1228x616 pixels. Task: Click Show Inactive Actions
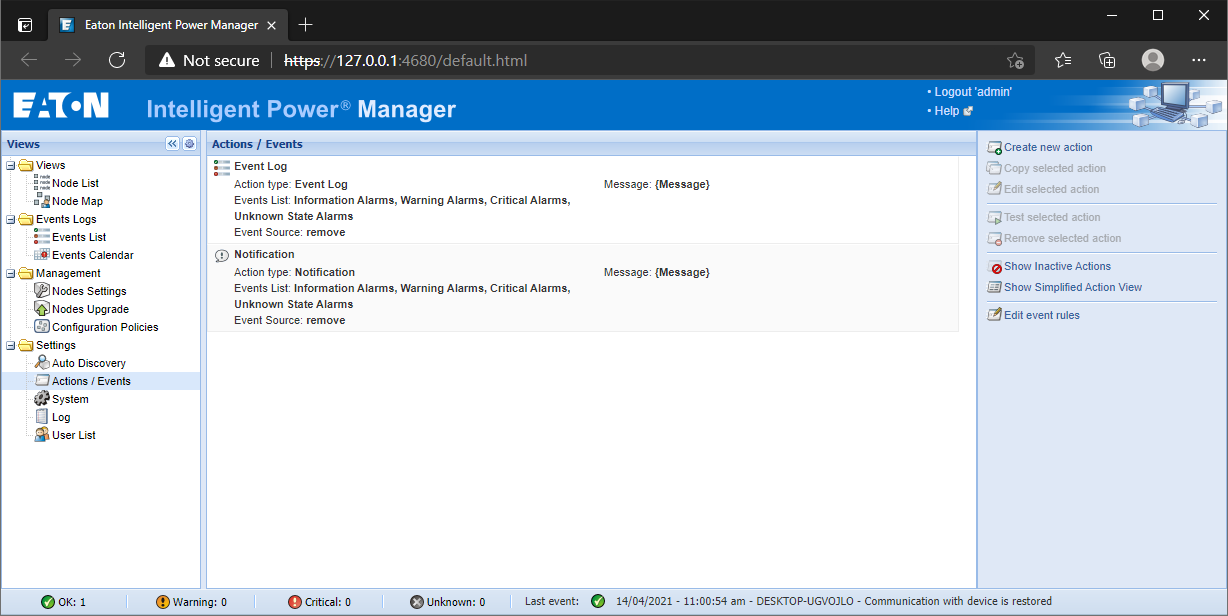coord(1057,266)
